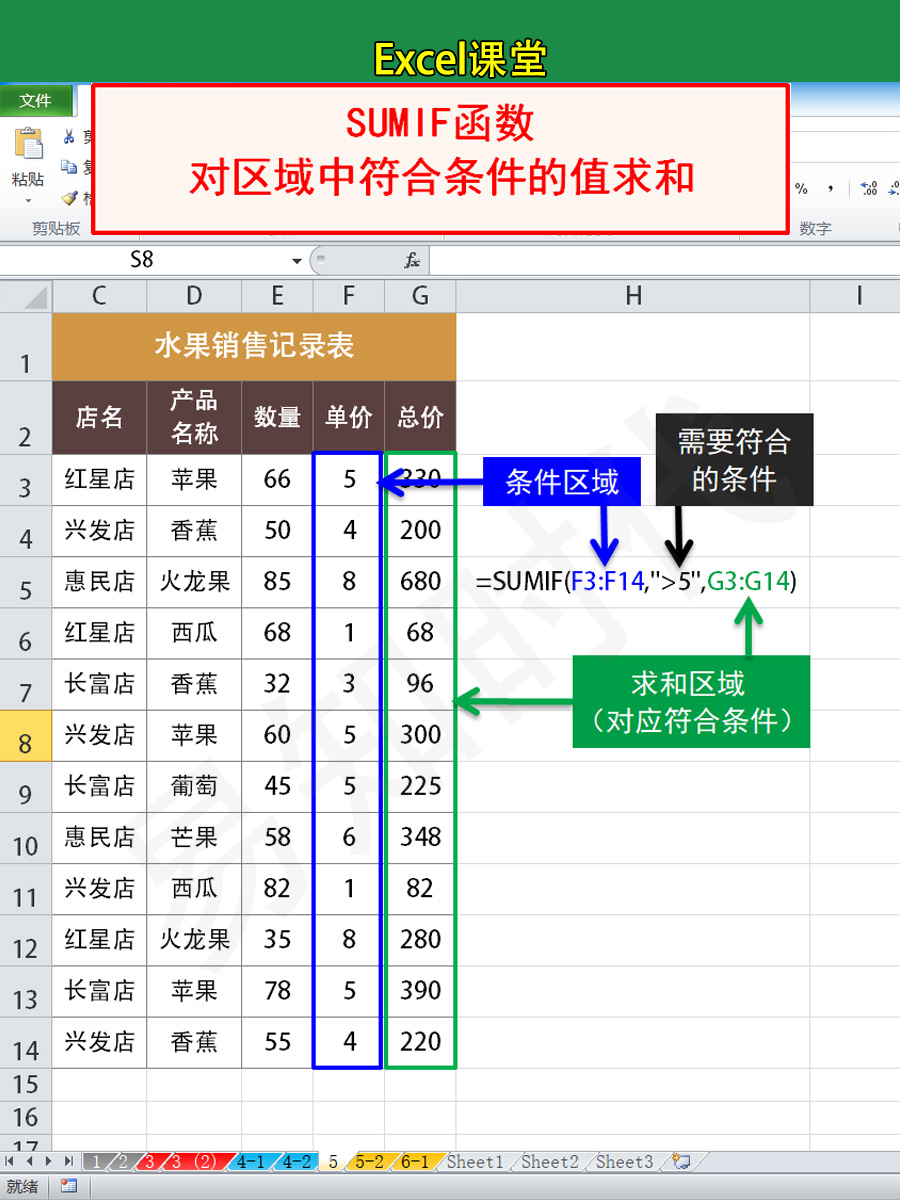This screenshot has height=1200, width=900.
Task: Select column I header
Action: (856, 296)
